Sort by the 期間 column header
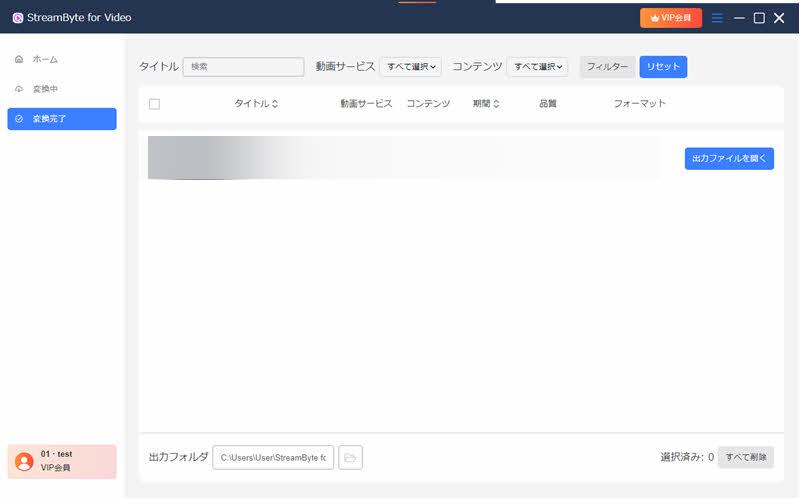The width and height of the screenshot is (800, 499). tap(486, 104)
